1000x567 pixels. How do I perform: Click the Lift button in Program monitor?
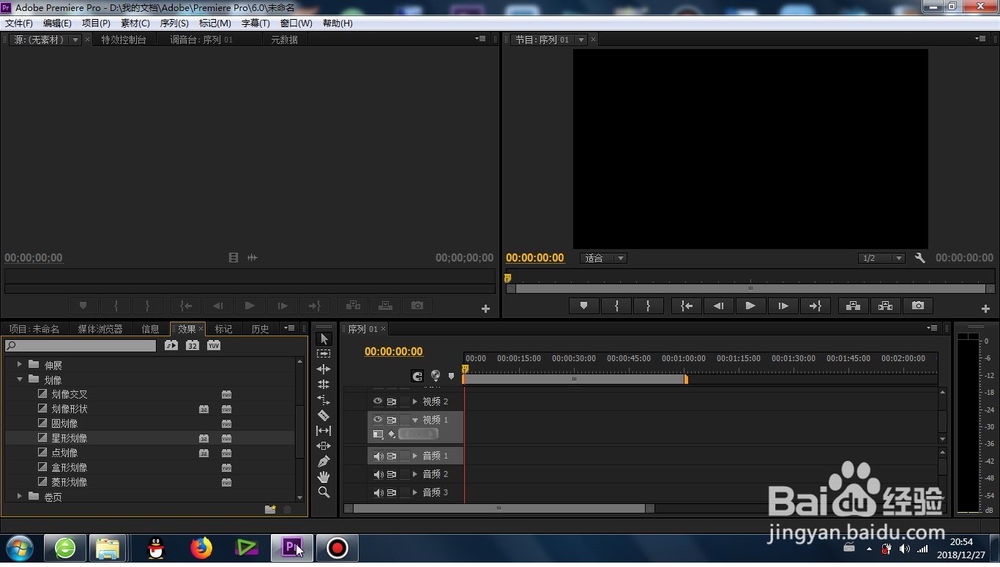[853, 306]
